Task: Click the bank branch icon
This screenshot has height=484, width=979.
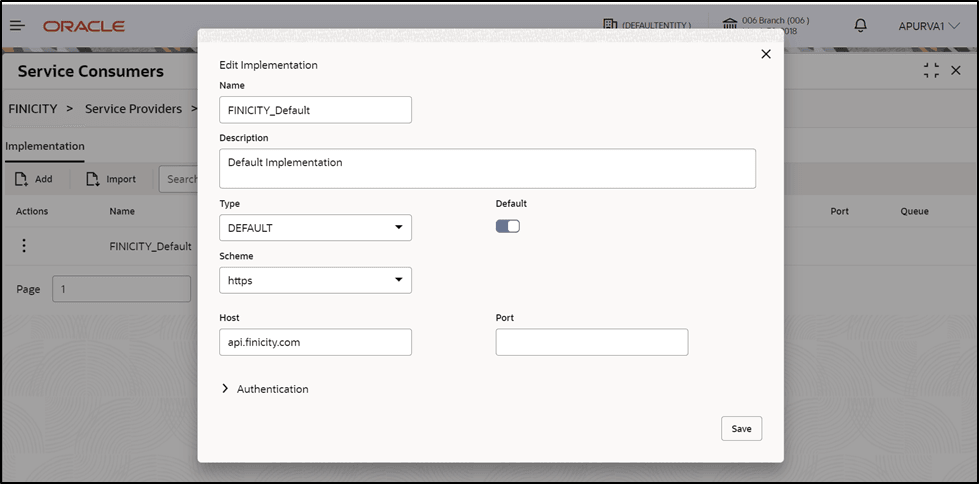Action: pyautogui.click(x=730, y=25)
